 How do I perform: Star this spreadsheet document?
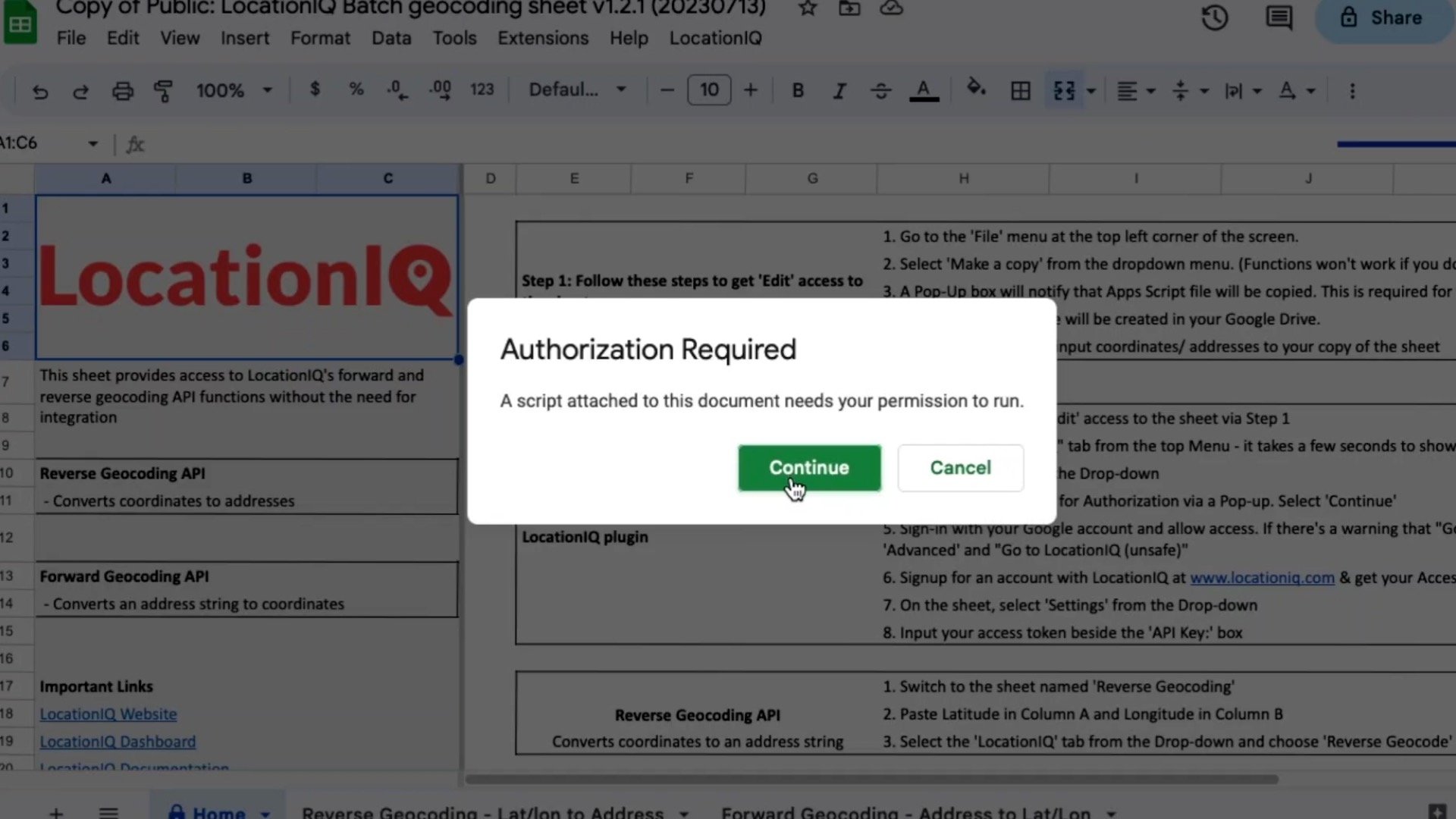click(x=808, y=8)
